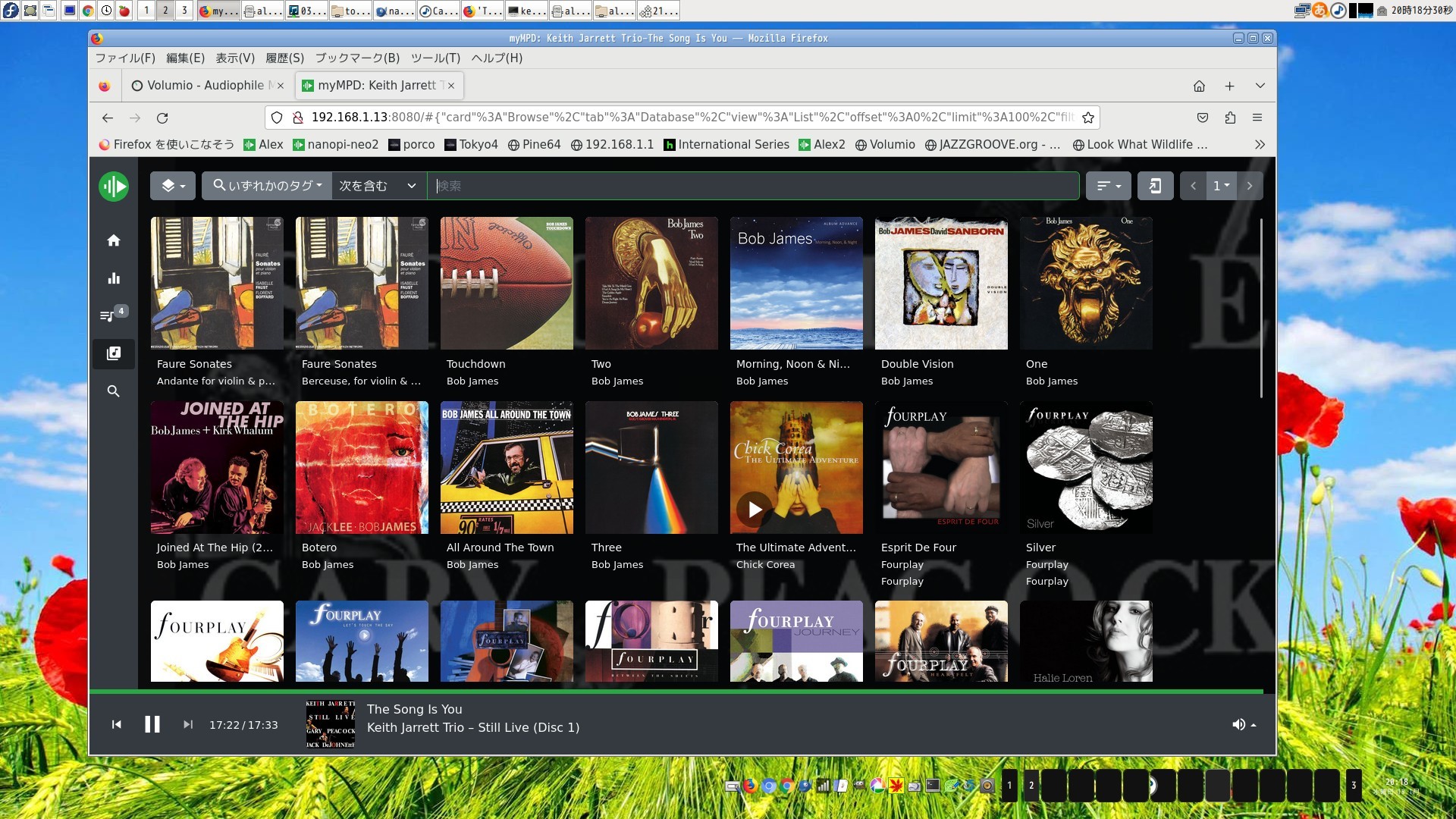This screenshot has height=819, width=1456.
Task: Open the playback statistics panel
Action: (113, 278)
